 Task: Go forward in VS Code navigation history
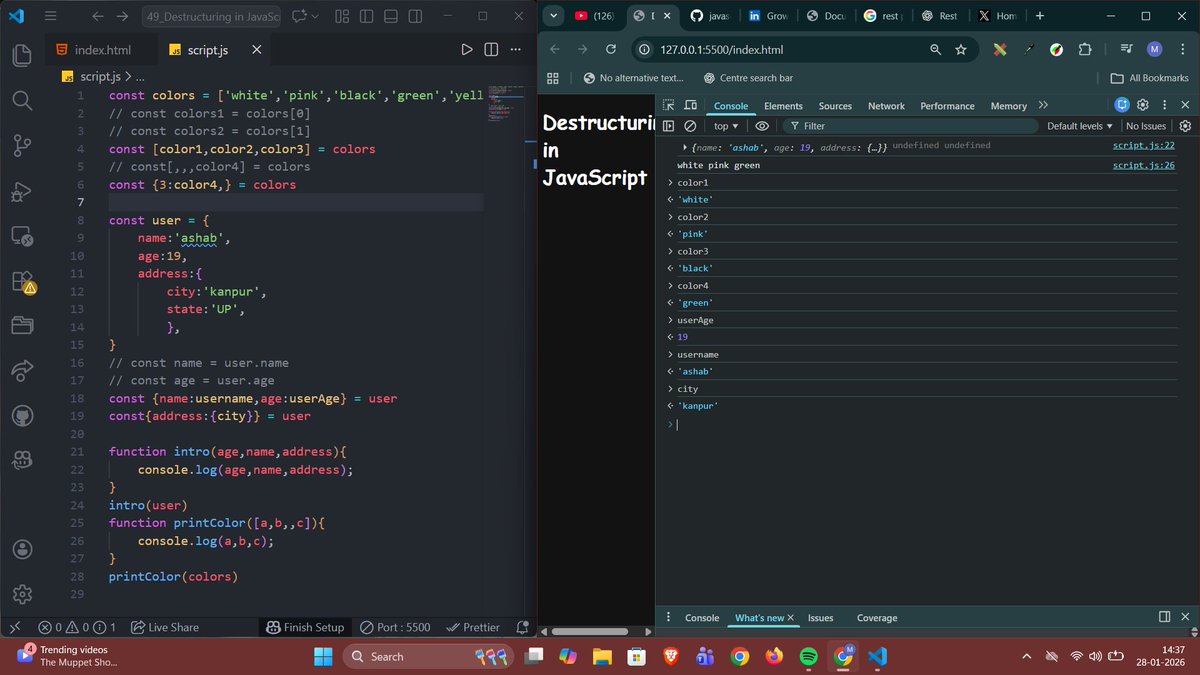122,17
